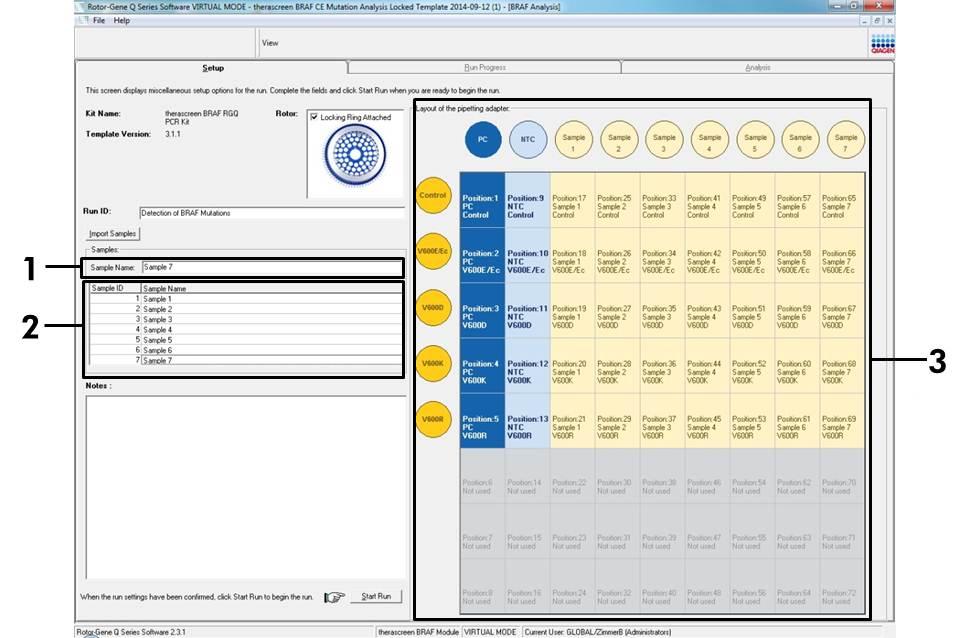Open the View toolbar option
This screenshot has height=638, width=968.
[270, 43]
